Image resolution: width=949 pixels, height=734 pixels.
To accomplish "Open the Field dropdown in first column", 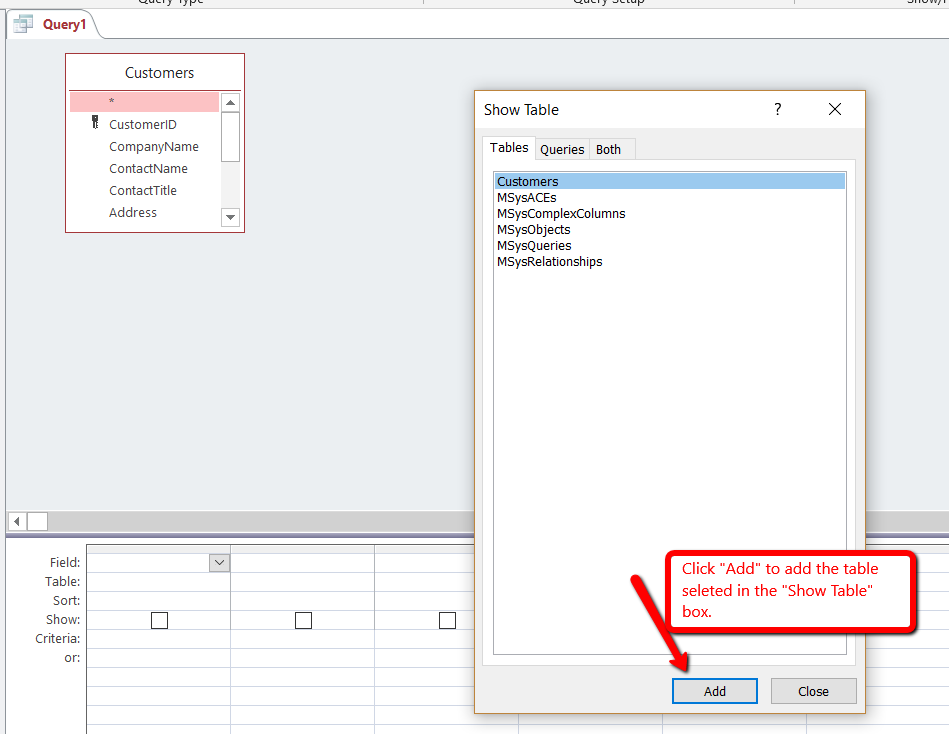I will (219, 563).
